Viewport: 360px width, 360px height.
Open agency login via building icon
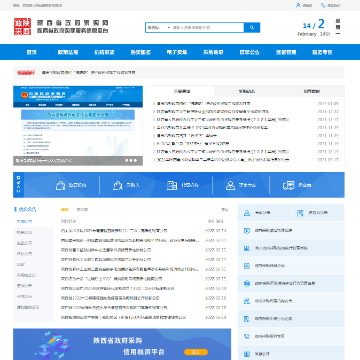point(172,185)
